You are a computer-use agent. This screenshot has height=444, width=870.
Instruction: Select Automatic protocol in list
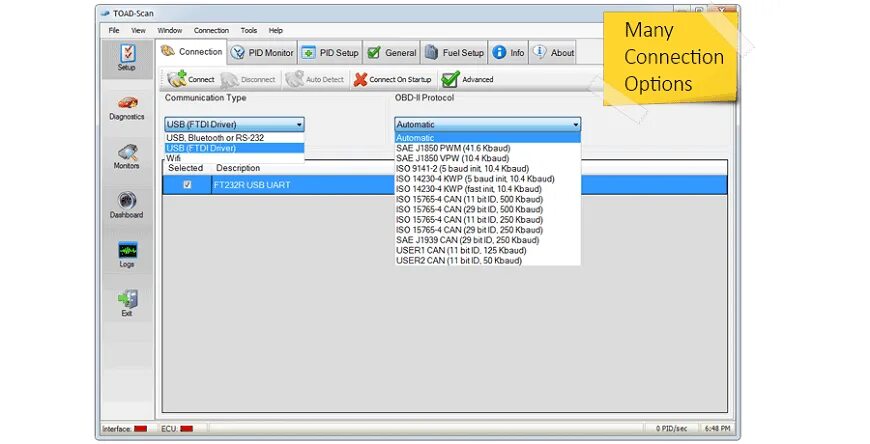tap(488, 138)
